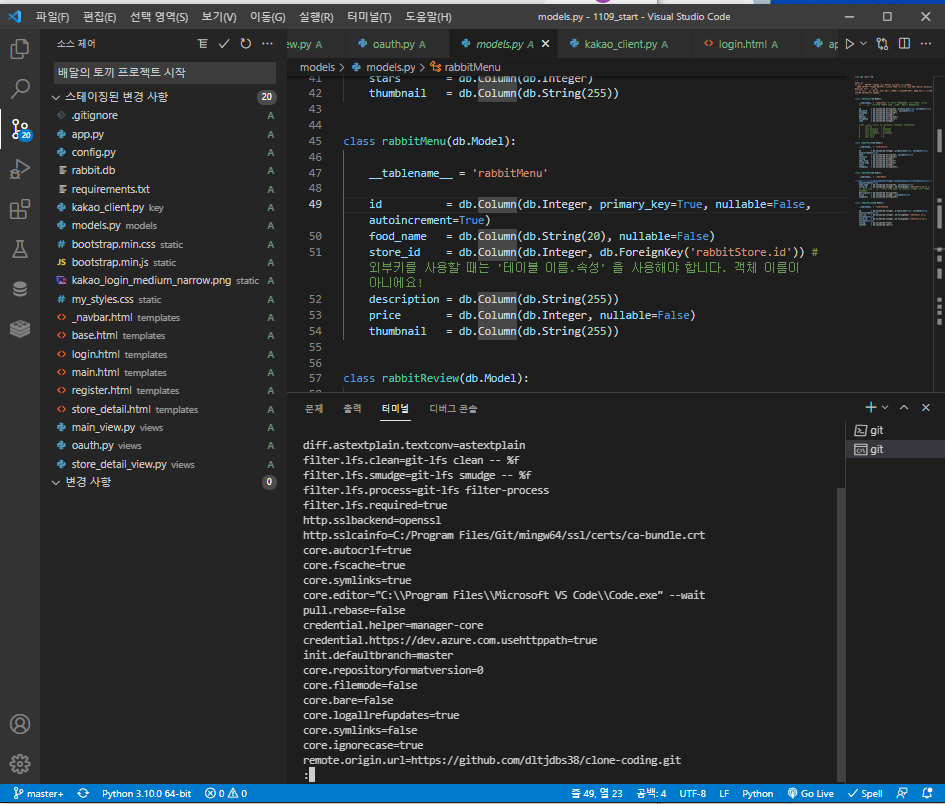The image size is (945, 804).
Task: Select the first git terminal instance
Action: point(895,430)
